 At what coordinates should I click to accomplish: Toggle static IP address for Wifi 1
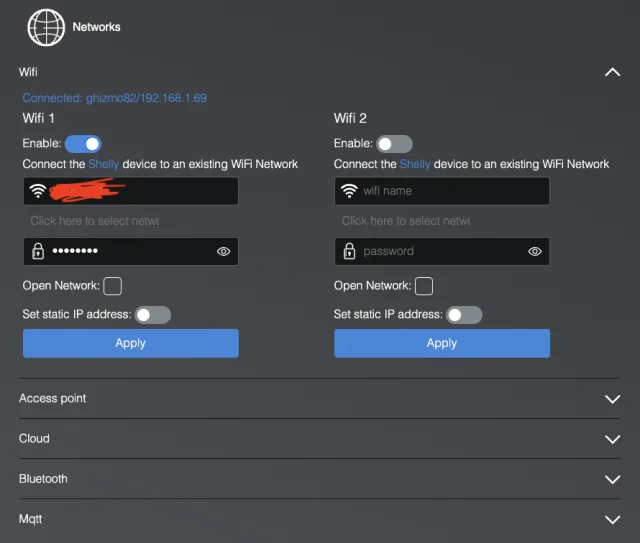click(153, 315)
